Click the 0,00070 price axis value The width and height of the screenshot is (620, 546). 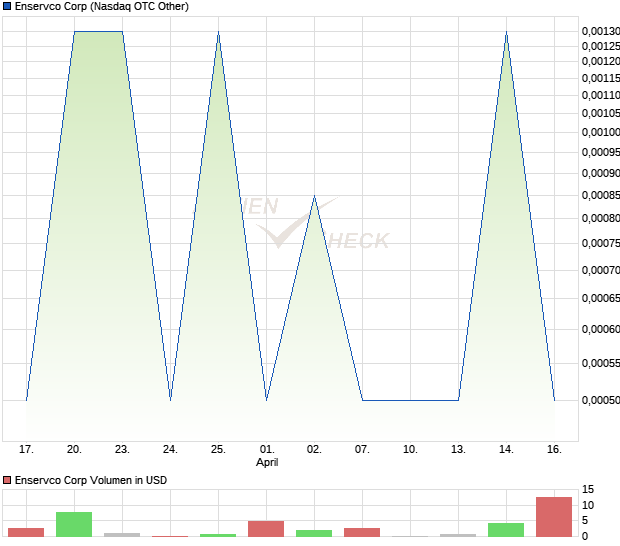pyautogui.click(x=601, y=270)
